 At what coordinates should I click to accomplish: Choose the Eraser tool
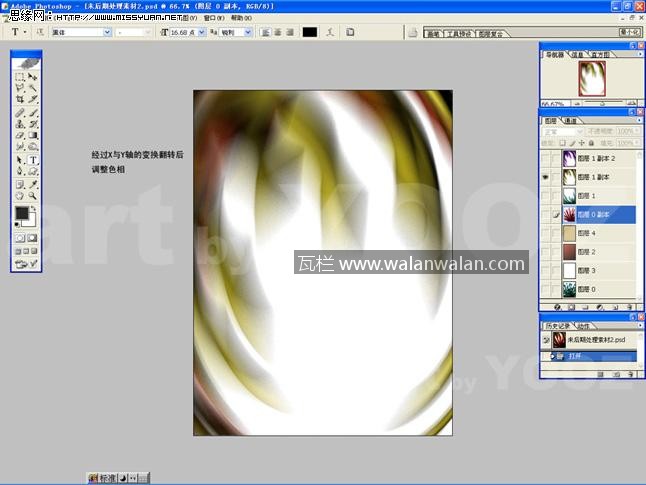click(x=20, y=136)
